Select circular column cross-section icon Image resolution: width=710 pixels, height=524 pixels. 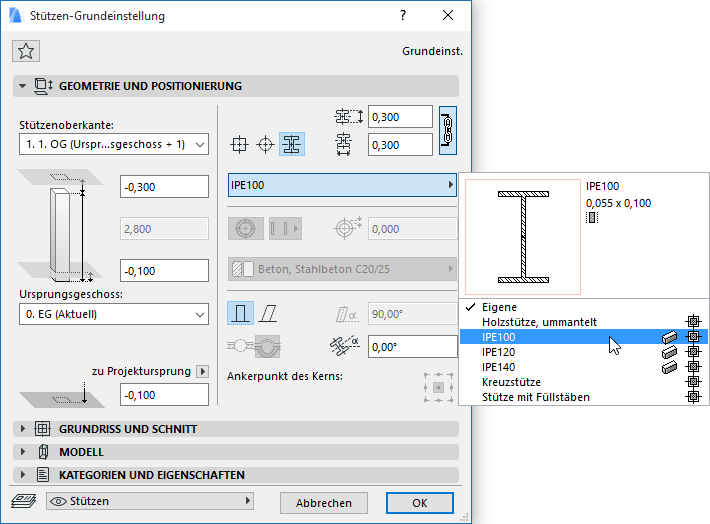[265, 144]
